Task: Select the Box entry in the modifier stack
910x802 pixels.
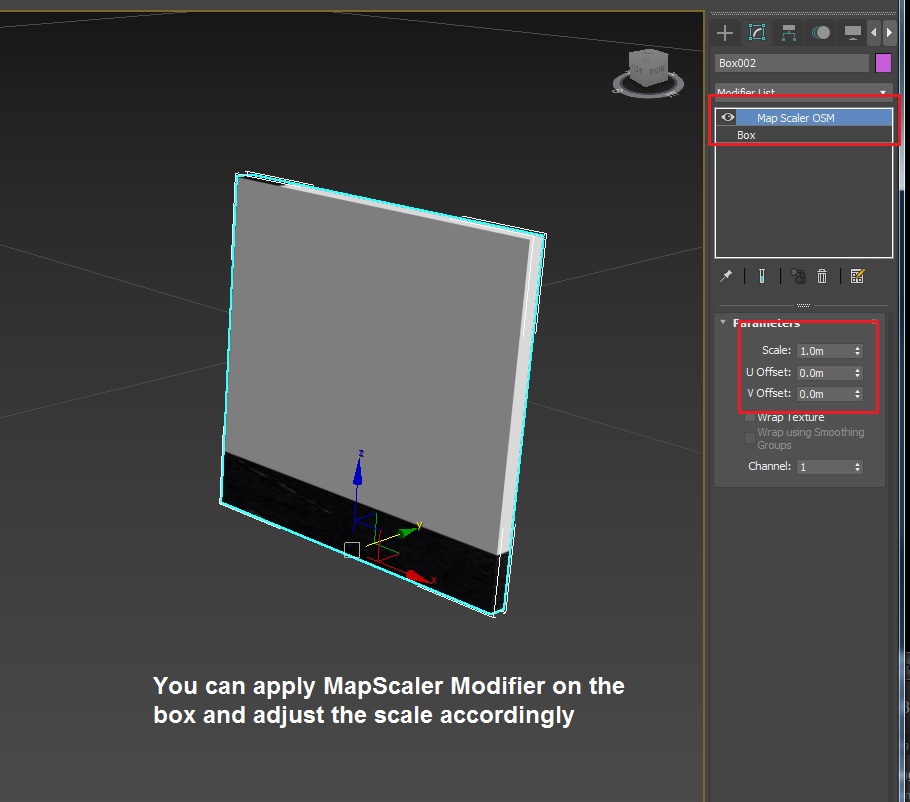Action: 745,134
